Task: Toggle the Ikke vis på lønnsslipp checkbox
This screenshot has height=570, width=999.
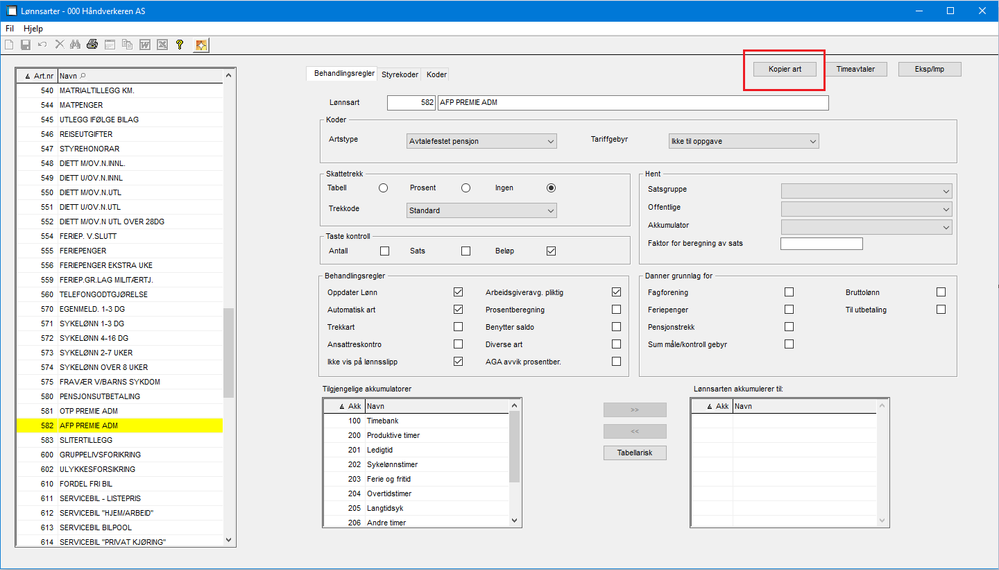Action: [x=458, y=361]
